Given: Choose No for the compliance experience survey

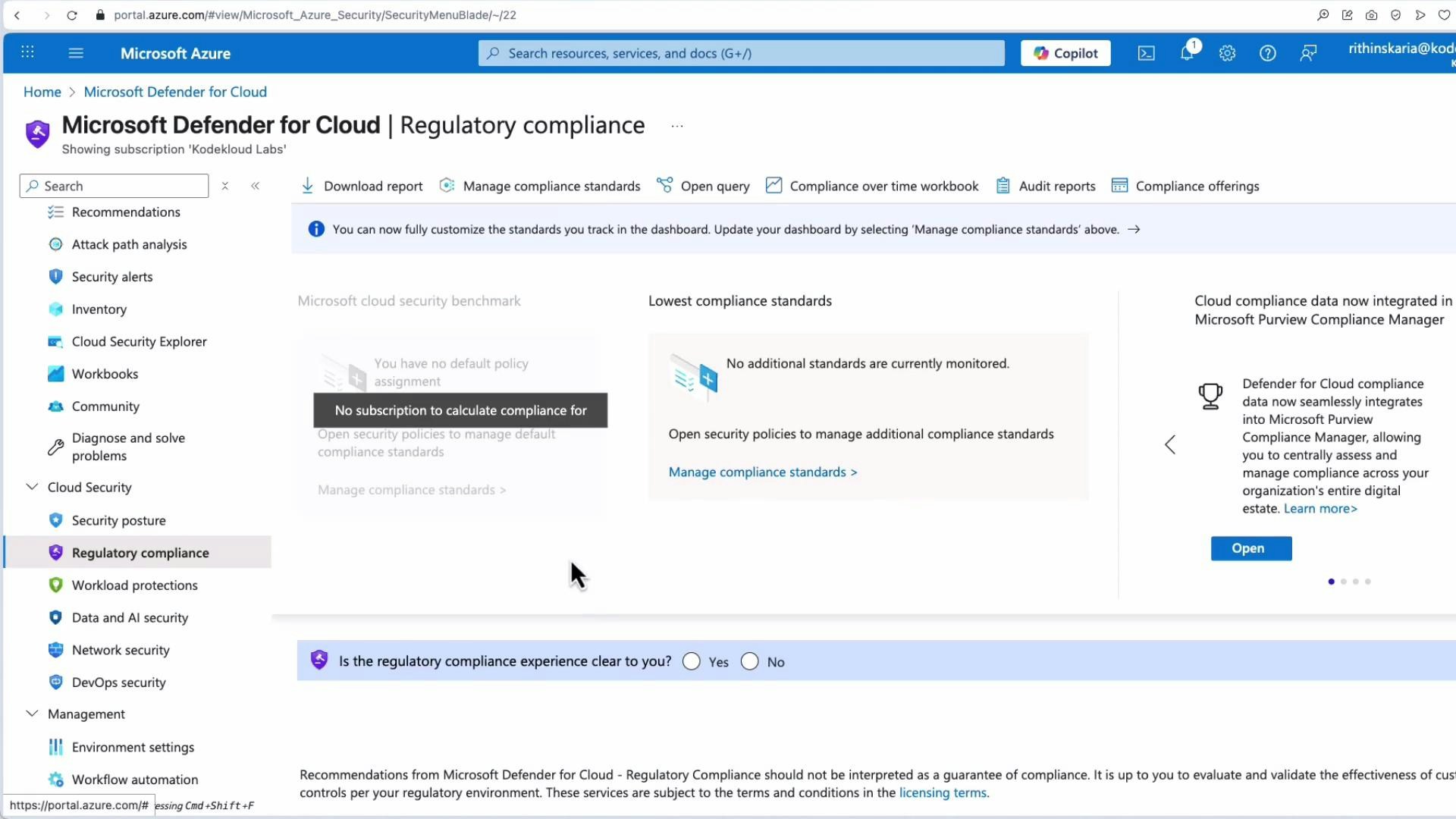Looking at the screenshot, I should [749, 661].
